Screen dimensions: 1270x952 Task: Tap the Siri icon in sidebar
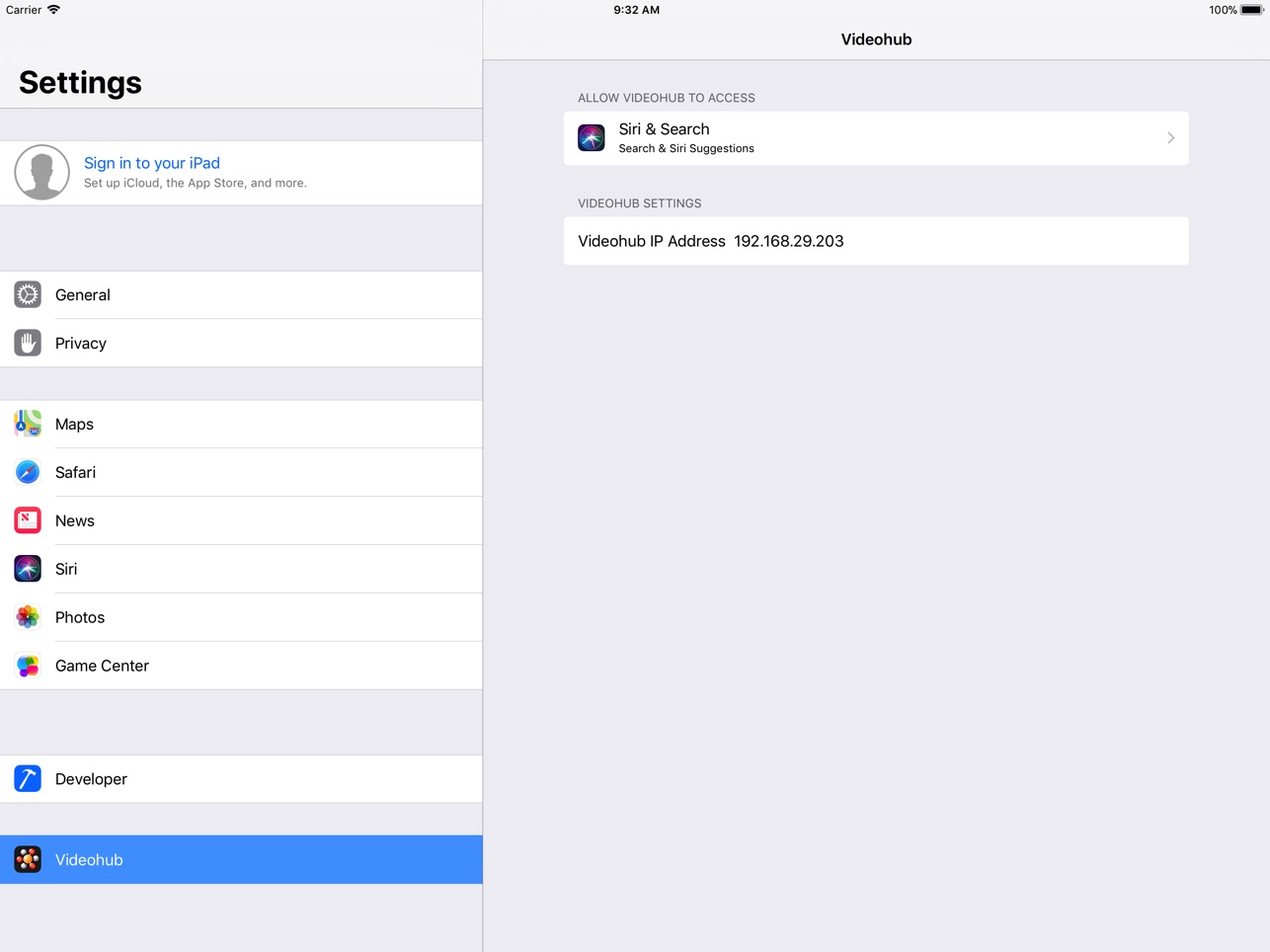coord(28,569)
